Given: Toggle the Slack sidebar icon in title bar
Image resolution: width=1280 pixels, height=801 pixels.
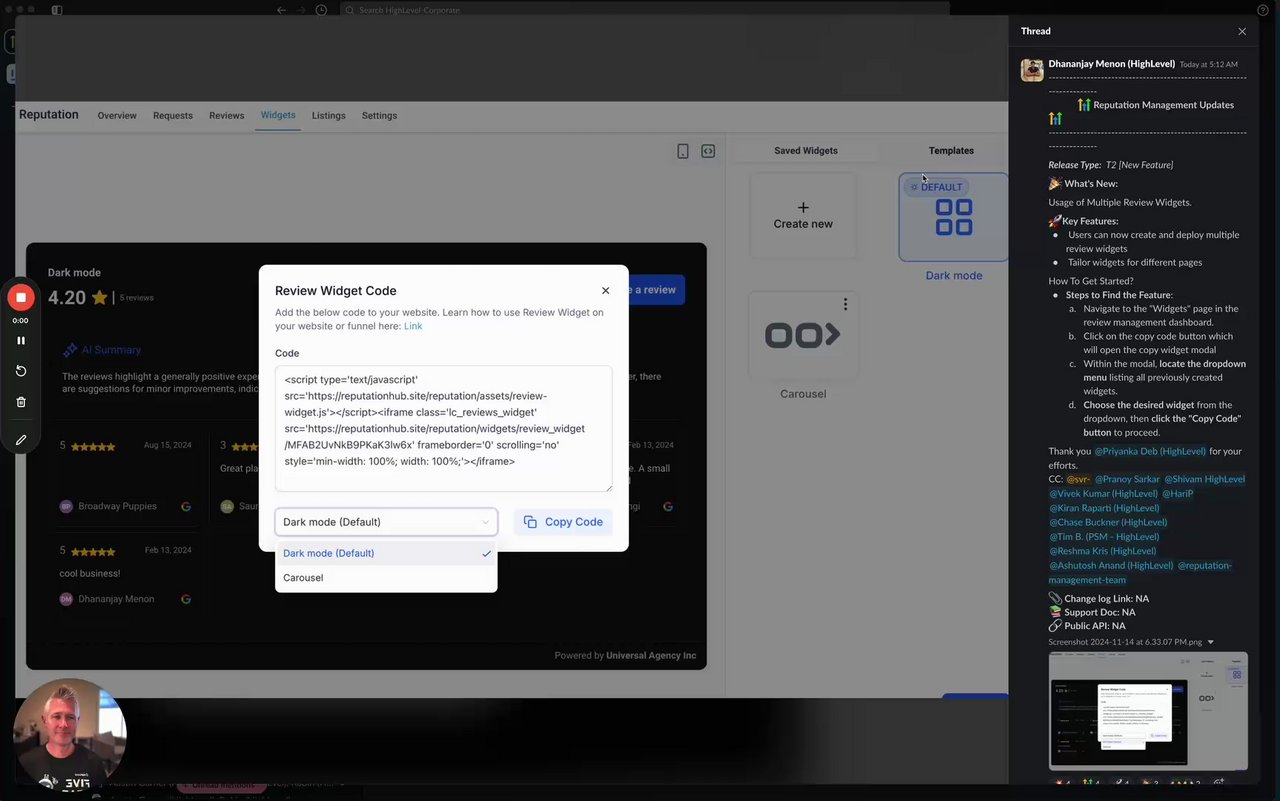Looking at the screenshot, I should pyautogui.click(x=57, y=10).
